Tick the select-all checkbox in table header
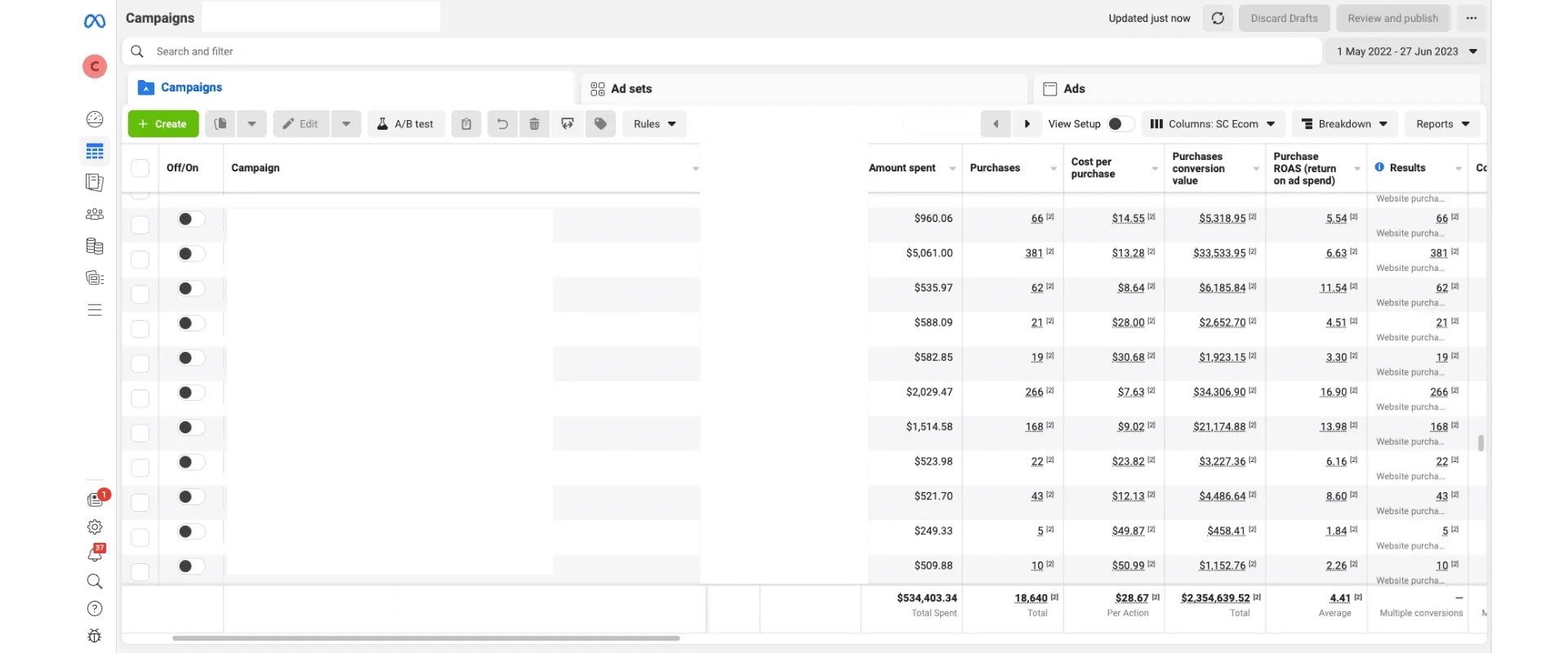 pos(140,168)
